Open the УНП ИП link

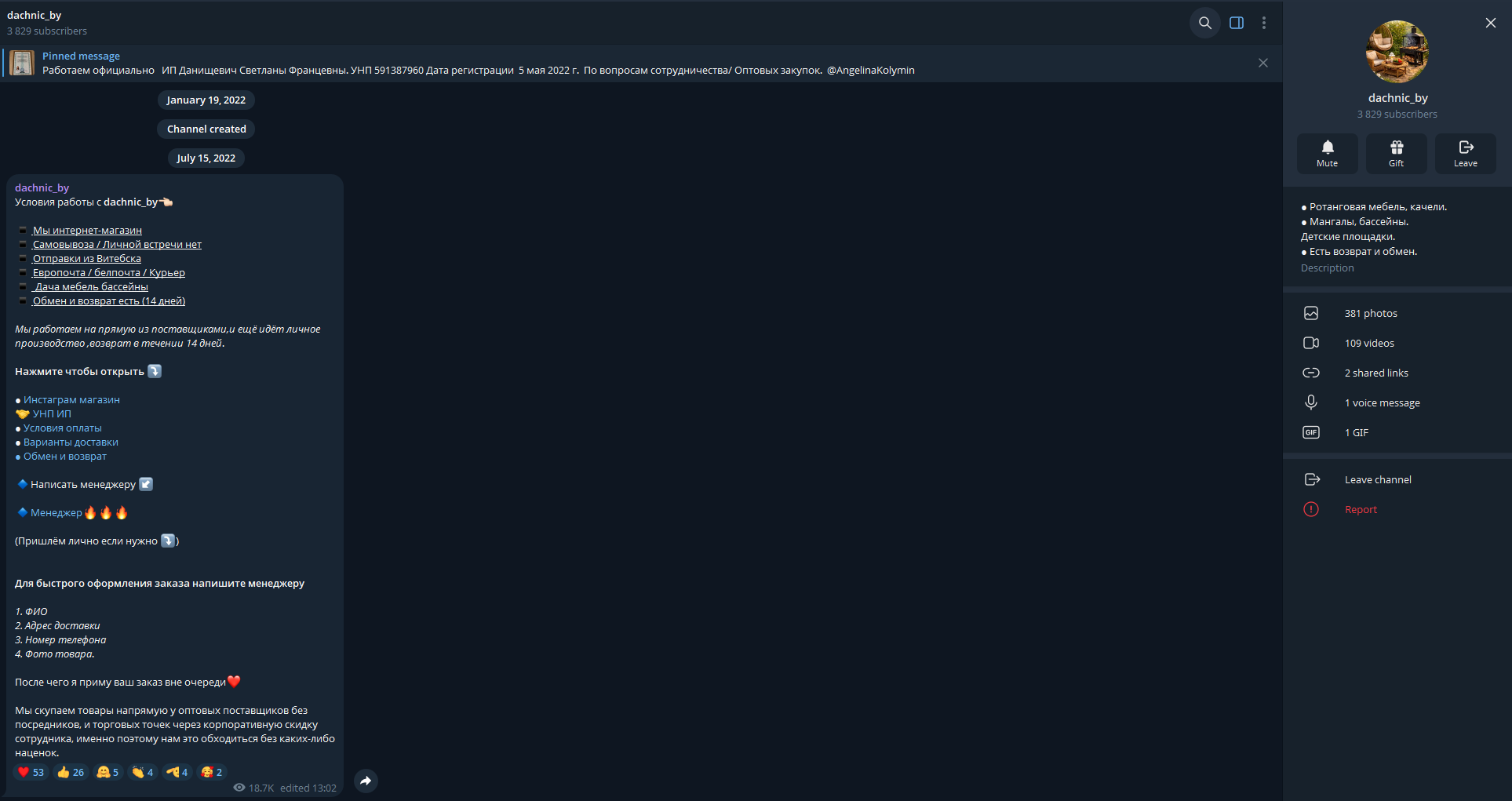(x=52, y=413)
